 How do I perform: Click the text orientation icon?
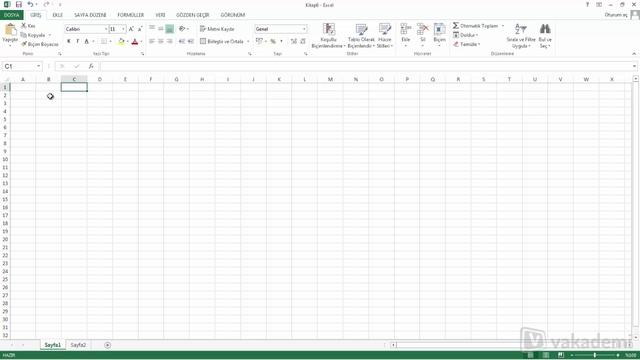point(182,29)
